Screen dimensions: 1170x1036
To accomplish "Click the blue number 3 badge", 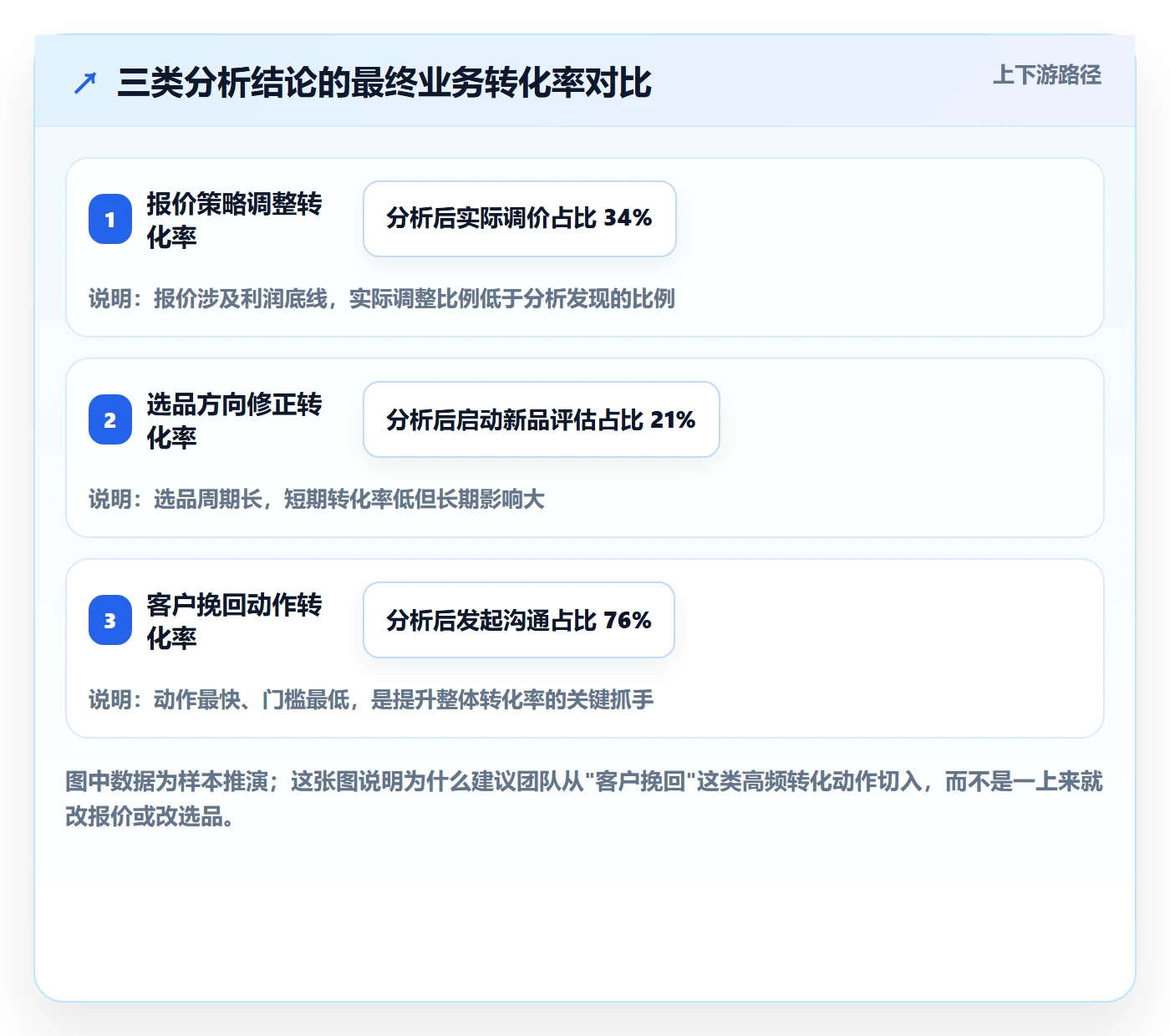I will 110,620.
